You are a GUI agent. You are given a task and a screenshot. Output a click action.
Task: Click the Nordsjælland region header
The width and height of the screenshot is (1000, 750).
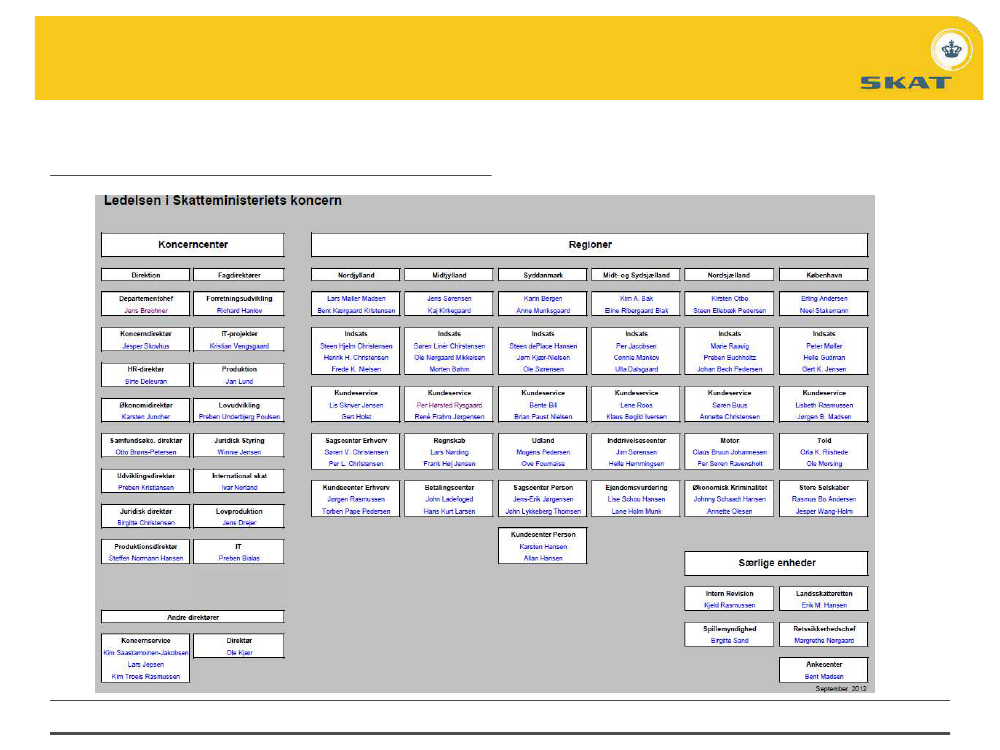click(x=729, y=275)
